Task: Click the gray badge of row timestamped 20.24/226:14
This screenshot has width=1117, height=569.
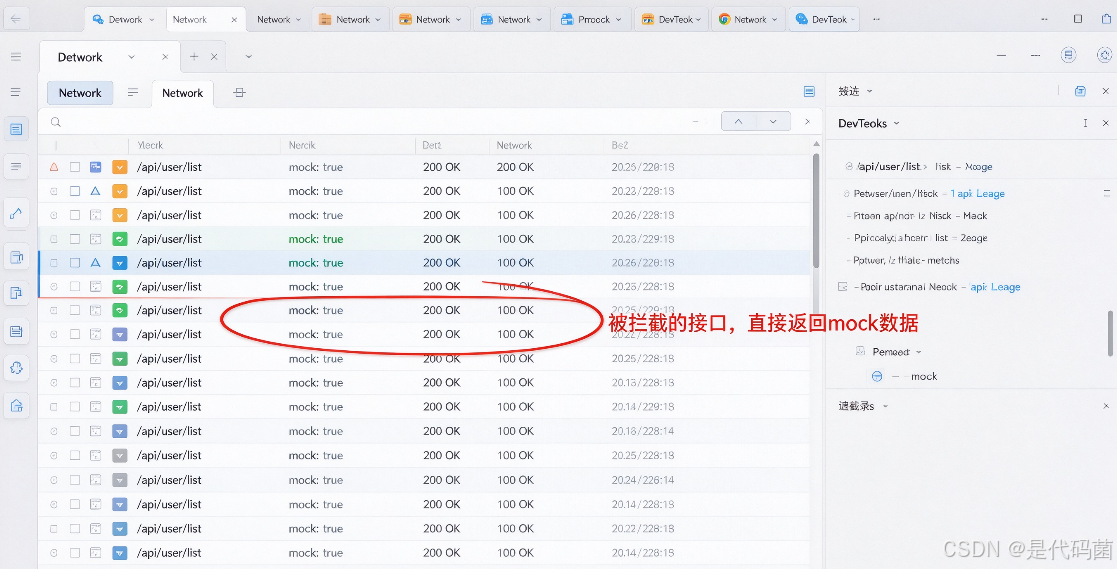Action: 120,480
